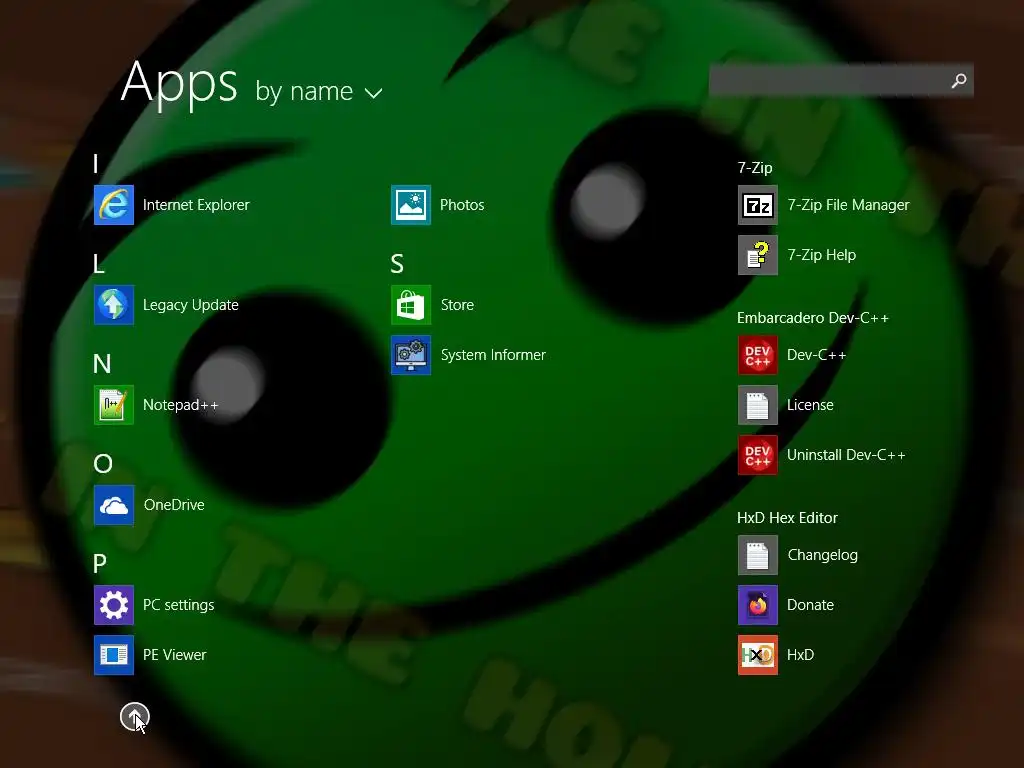Click the 'License' label text
Viewport: 1024px width, 768px height.
810,405
